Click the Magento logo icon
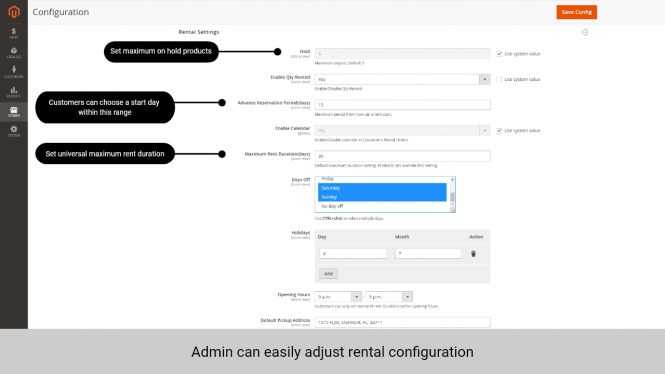This screenshot has width=665, height=374. [14, 12]
